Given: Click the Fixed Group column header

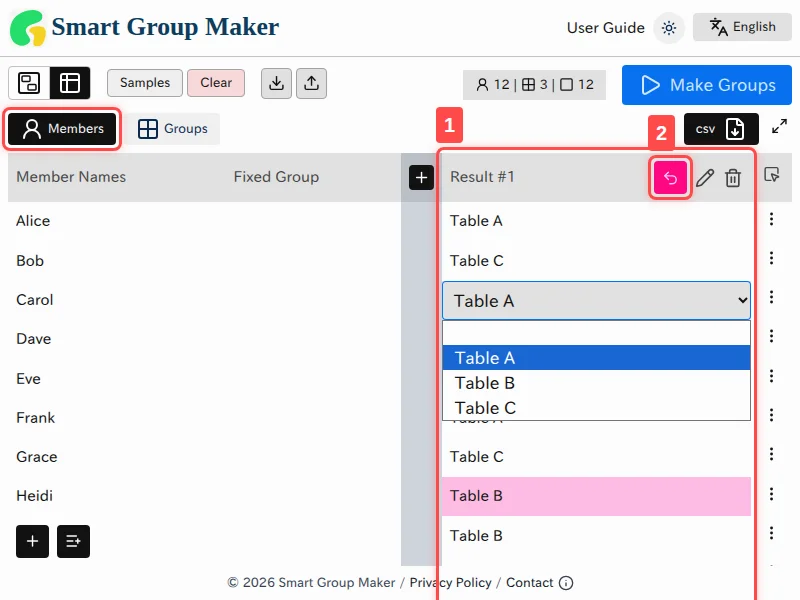Looking at the screenshot, I should tap(276, 177).
